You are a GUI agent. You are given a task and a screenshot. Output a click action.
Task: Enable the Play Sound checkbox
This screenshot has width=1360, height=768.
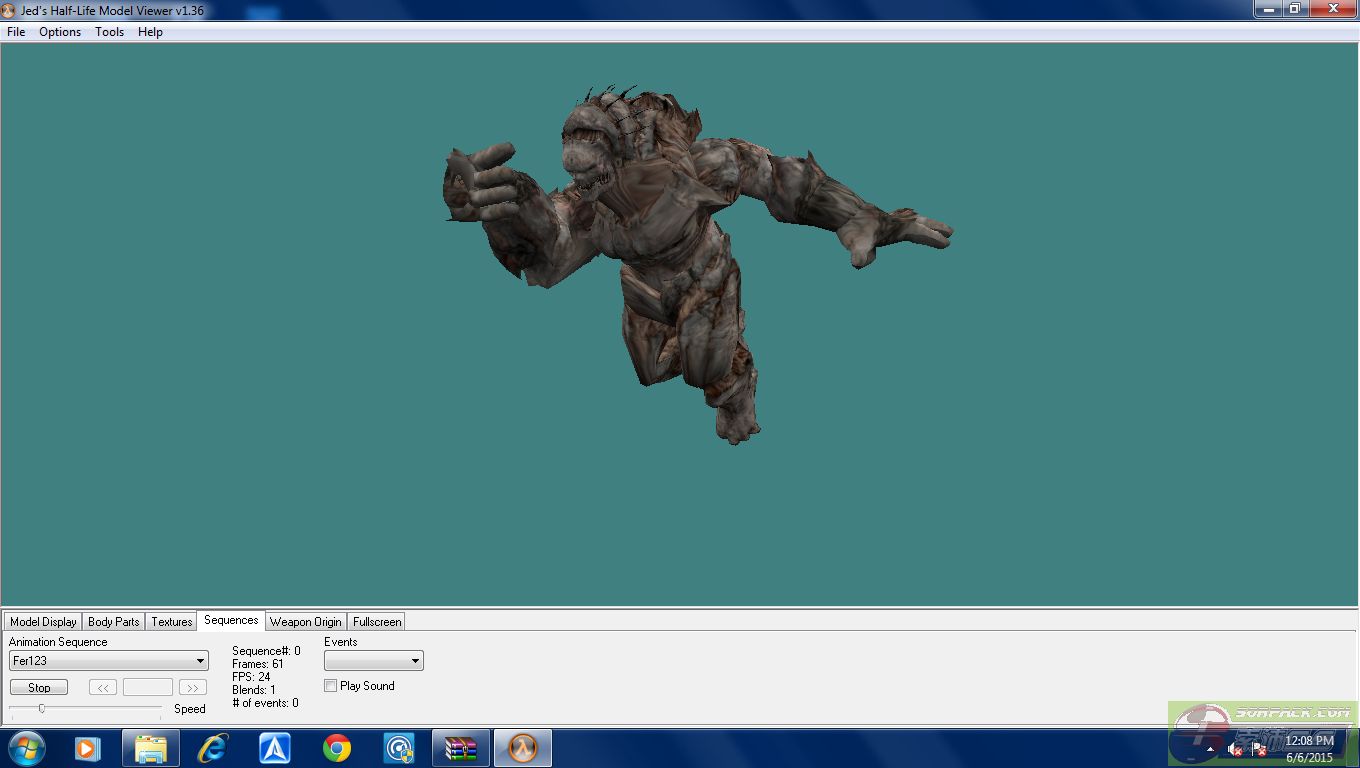[x=331, y=686]
